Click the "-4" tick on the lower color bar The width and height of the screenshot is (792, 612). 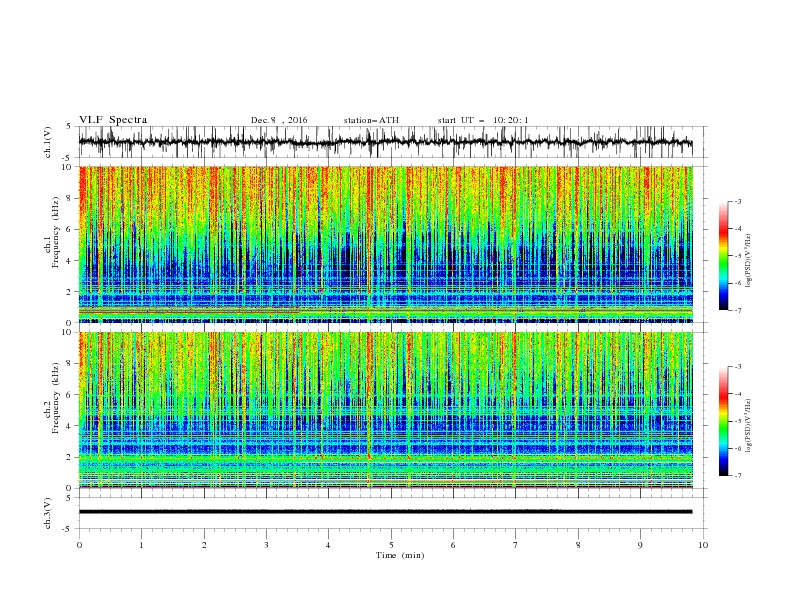(x=738, y=394)
